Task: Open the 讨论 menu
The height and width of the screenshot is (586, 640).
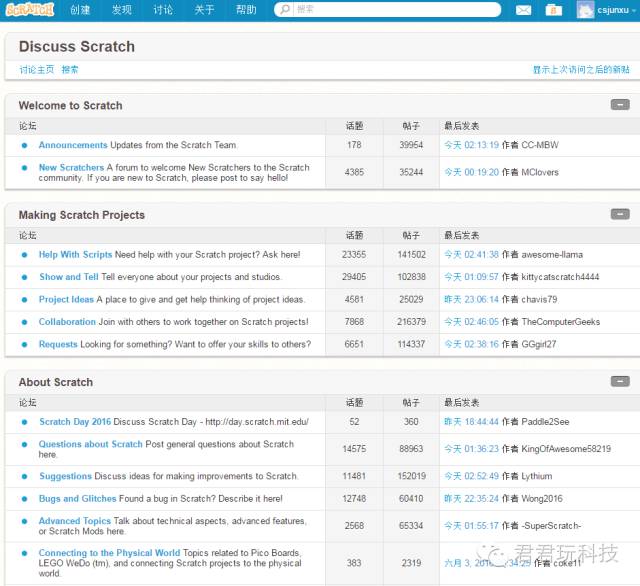Action: (163, 9)
